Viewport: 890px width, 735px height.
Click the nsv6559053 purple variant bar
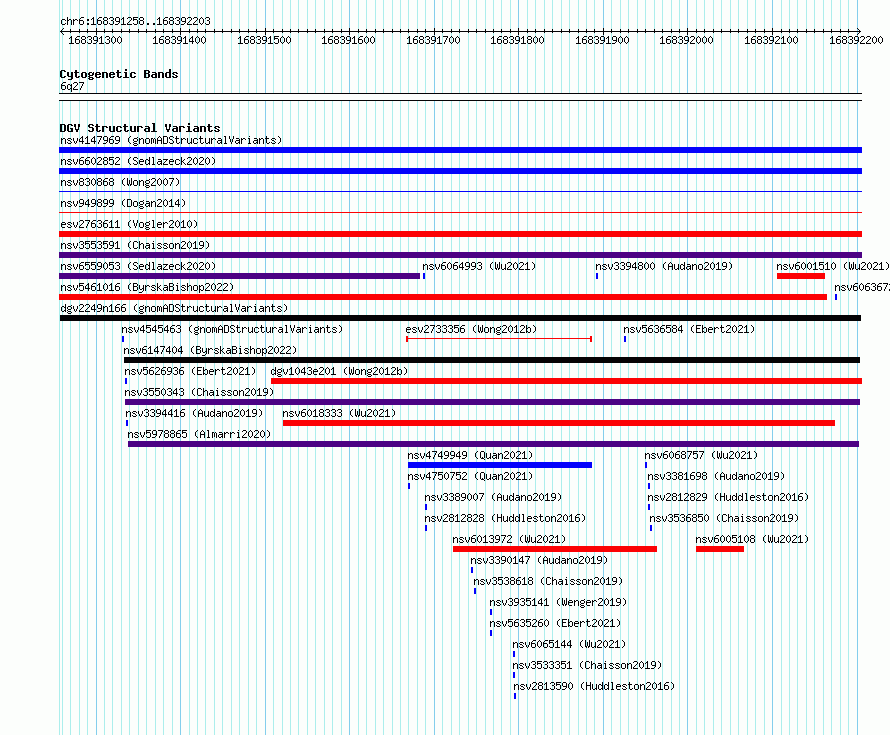click(240, 276)
